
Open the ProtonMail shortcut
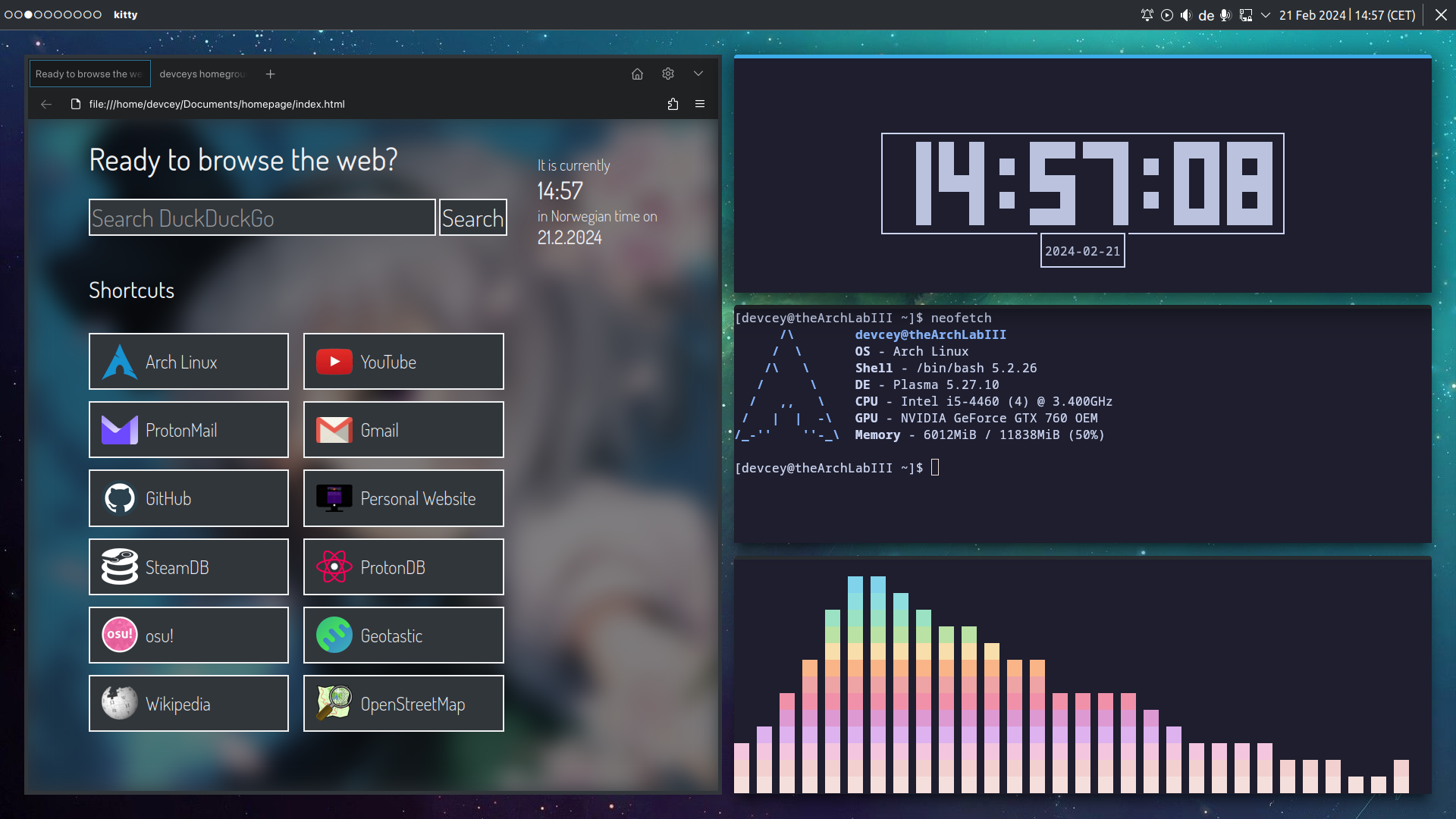pyautogui.click(x=189, y=430)
